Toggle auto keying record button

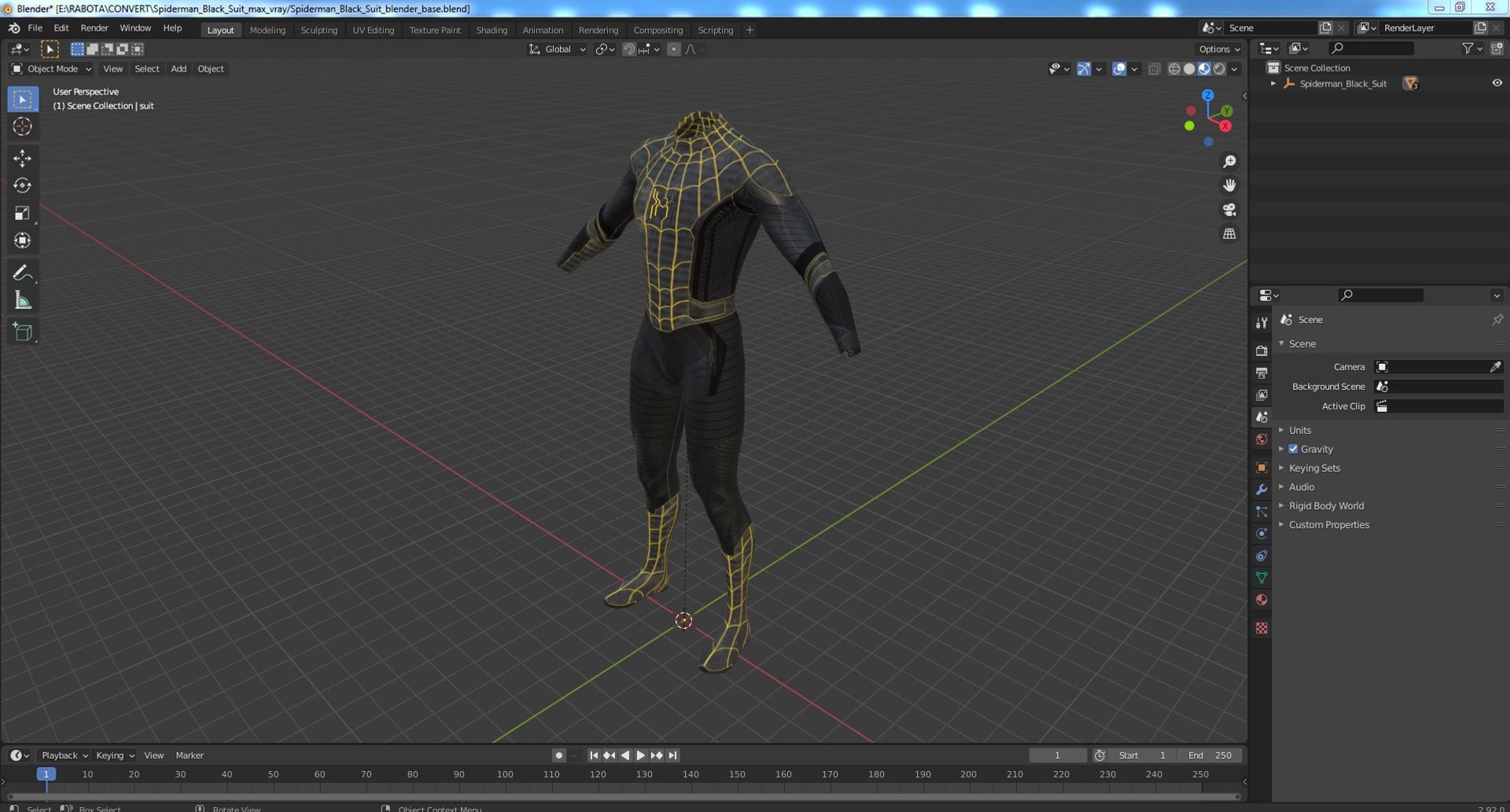(558, 755)
